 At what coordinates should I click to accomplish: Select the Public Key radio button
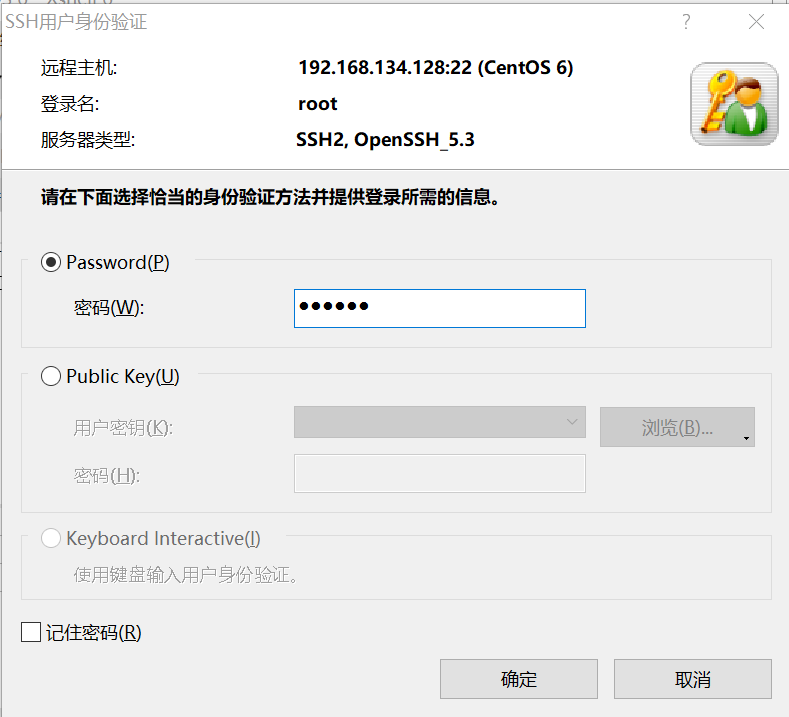pos(51,376)
